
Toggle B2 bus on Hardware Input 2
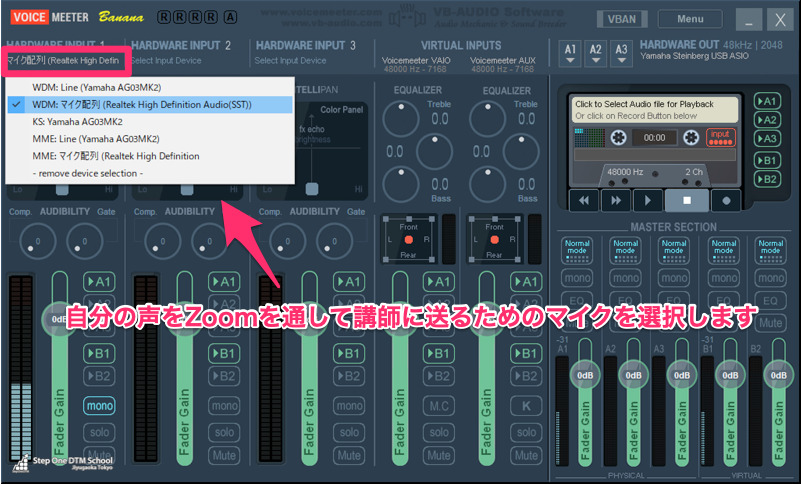coord(224,376)
